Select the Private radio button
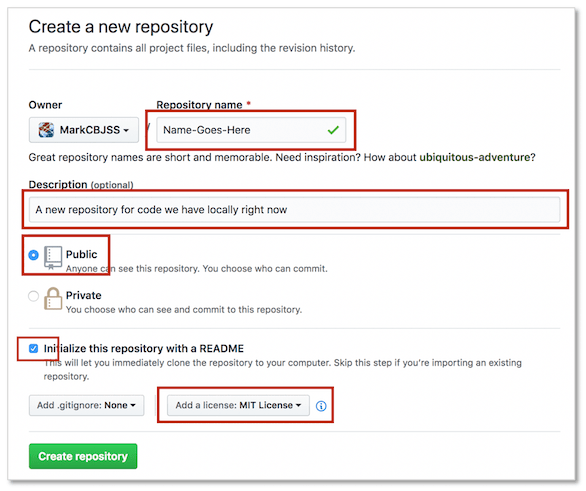This screenshot has height=491, width=586. point(33,296)
